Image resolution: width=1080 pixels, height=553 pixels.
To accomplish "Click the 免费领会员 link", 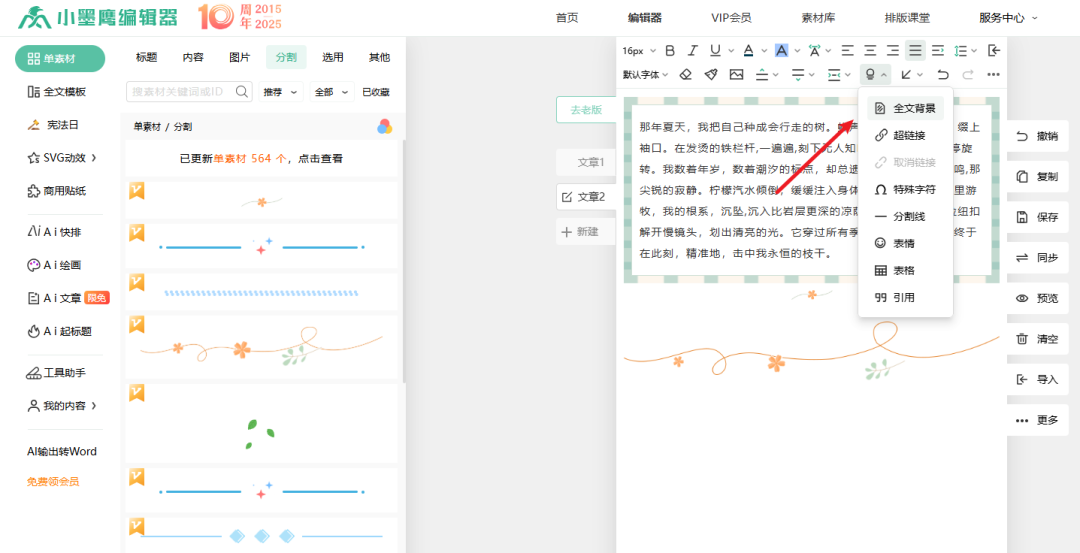I will coord(53,481).
